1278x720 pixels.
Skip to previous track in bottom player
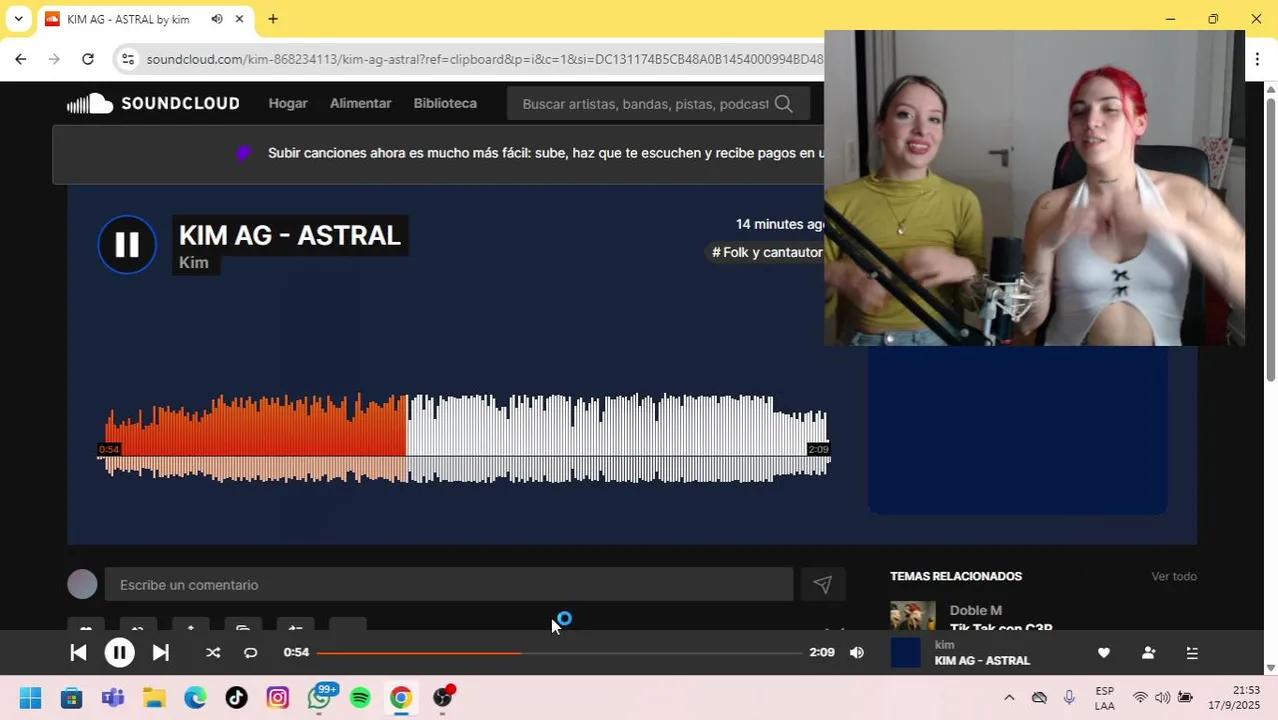tap(78, 653)
